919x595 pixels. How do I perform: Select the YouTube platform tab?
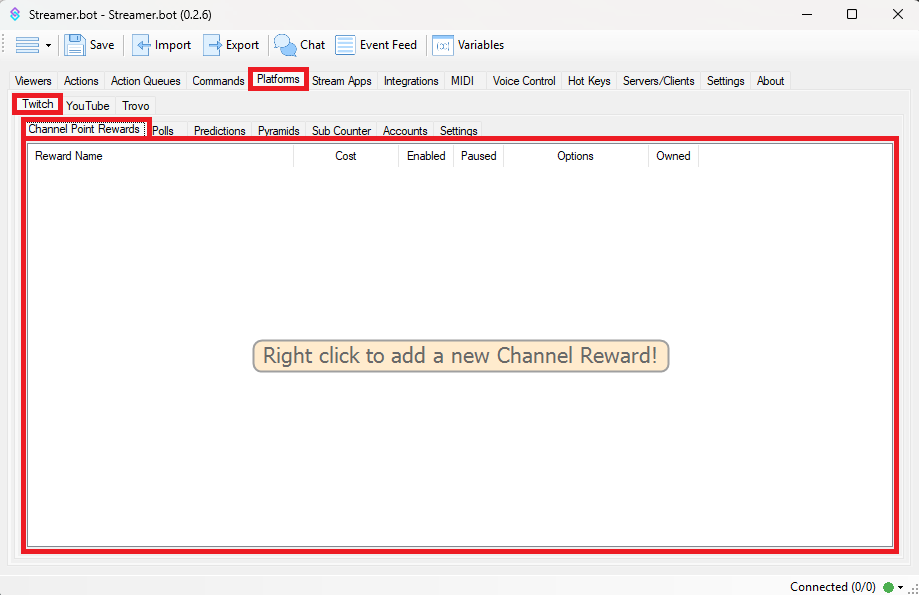point(88,105)
